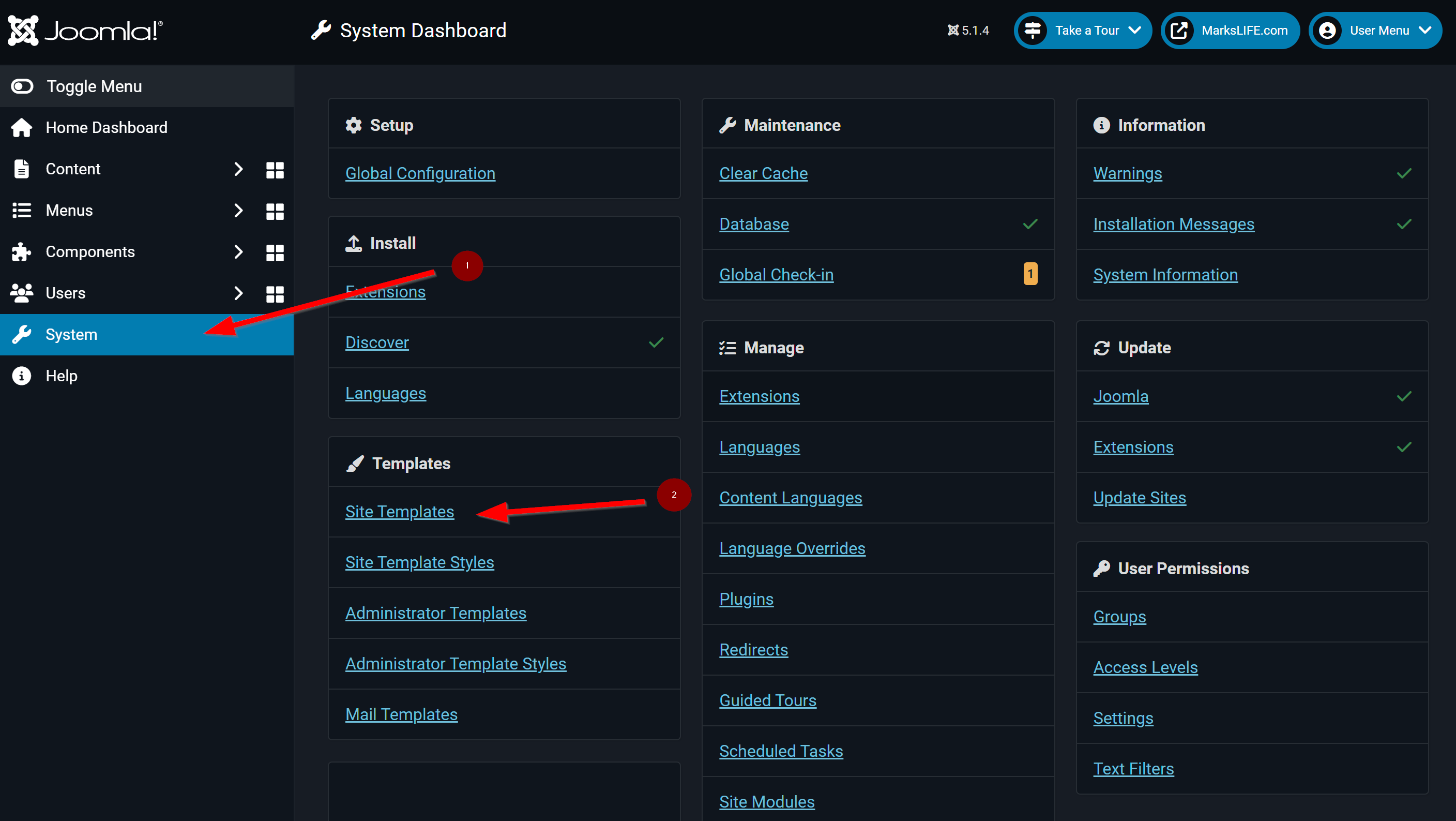Click the Global Check-in count badge
Screen dimensions: 1456x821
coord(1030,274)
